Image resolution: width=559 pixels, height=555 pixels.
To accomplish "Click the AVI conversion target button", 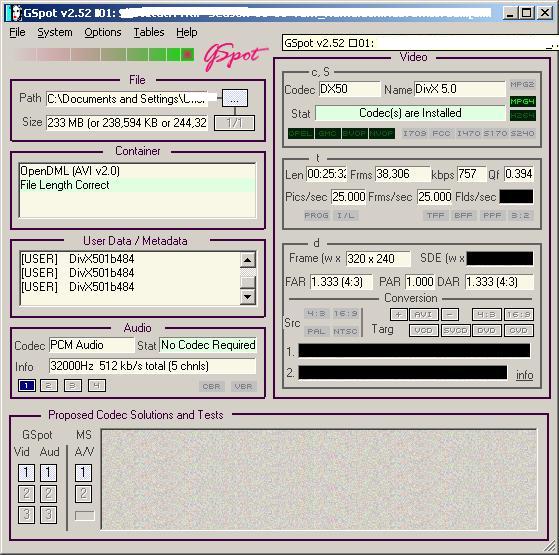I will [x=424, y=315].
